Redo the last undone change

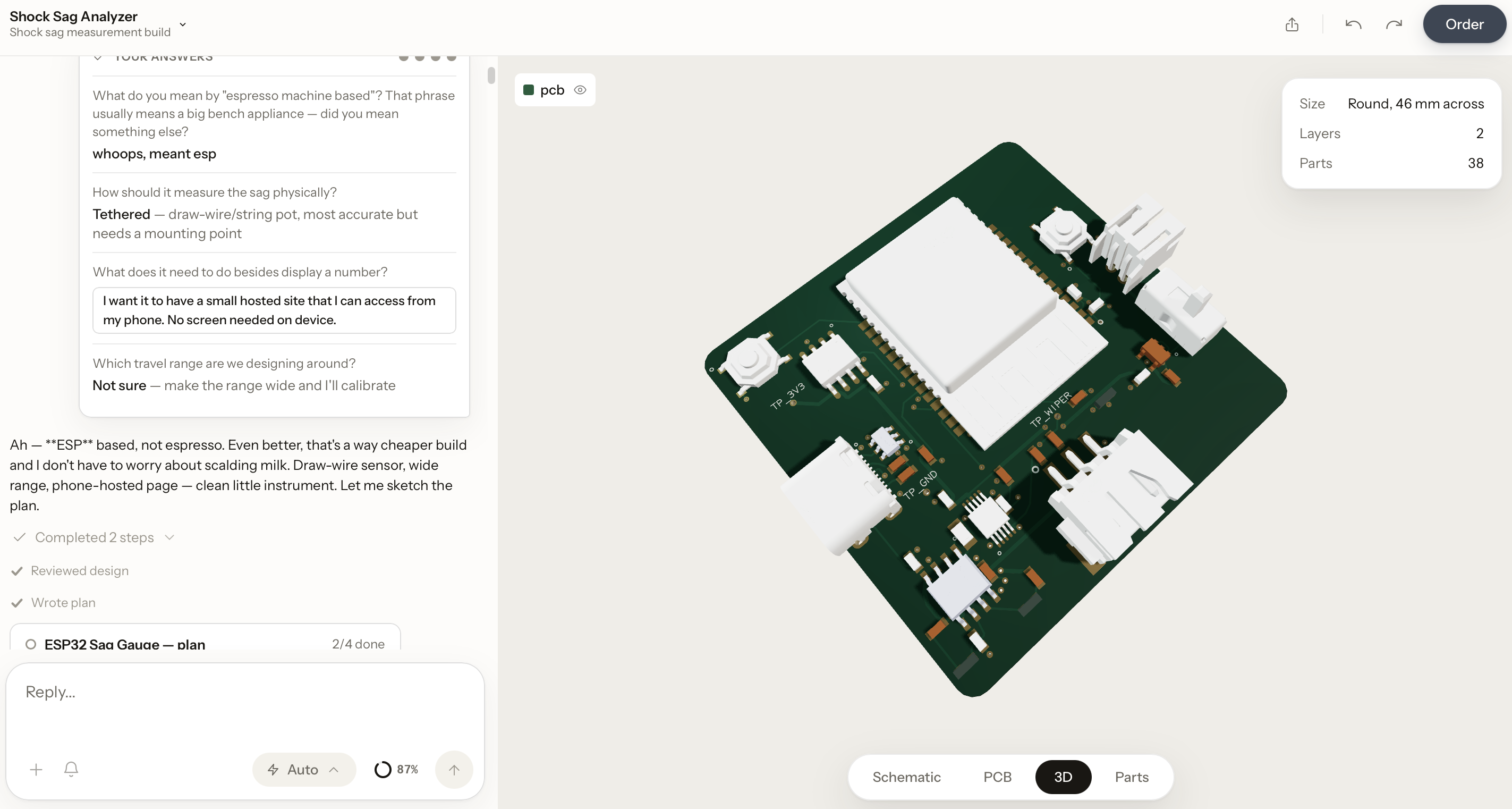(1394, 24)
